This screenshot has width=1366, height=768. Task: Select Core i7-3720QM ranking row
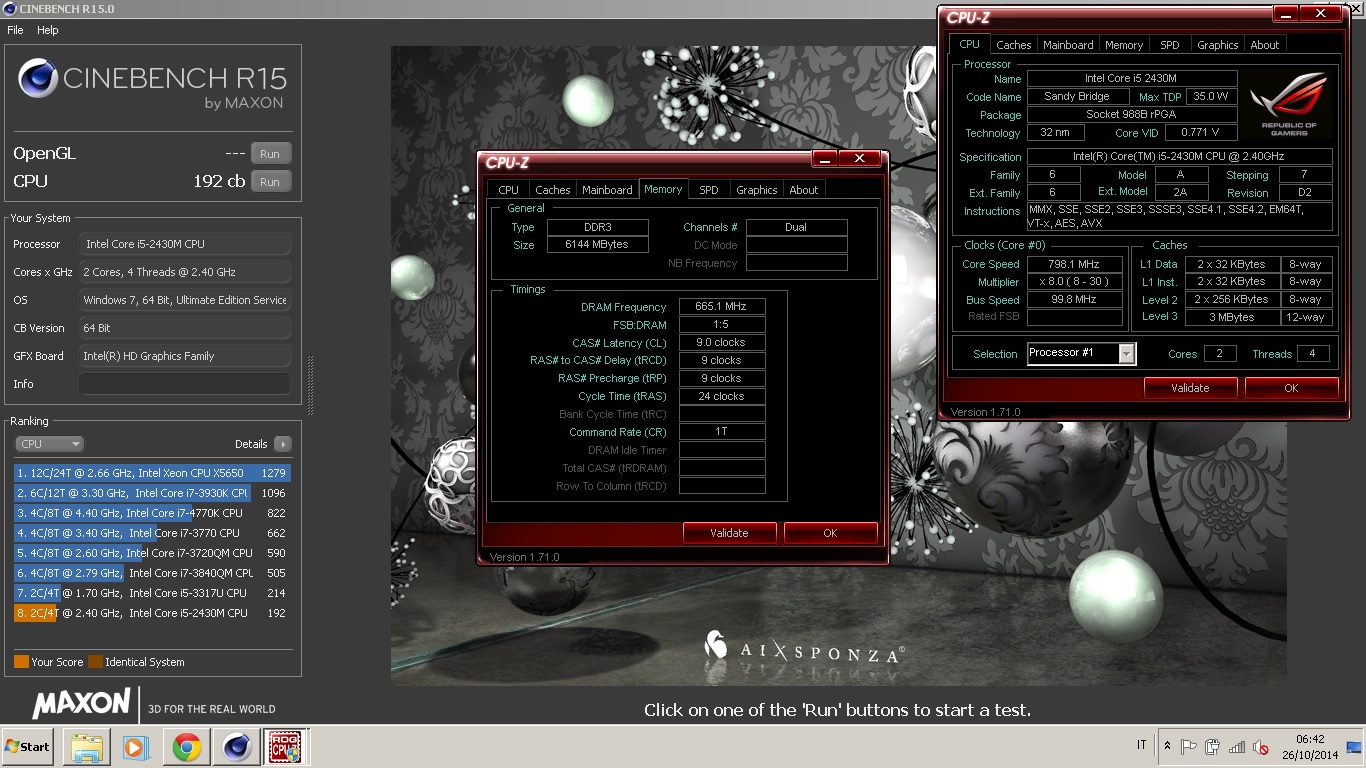pyautogui.click(x=152, y=553)
